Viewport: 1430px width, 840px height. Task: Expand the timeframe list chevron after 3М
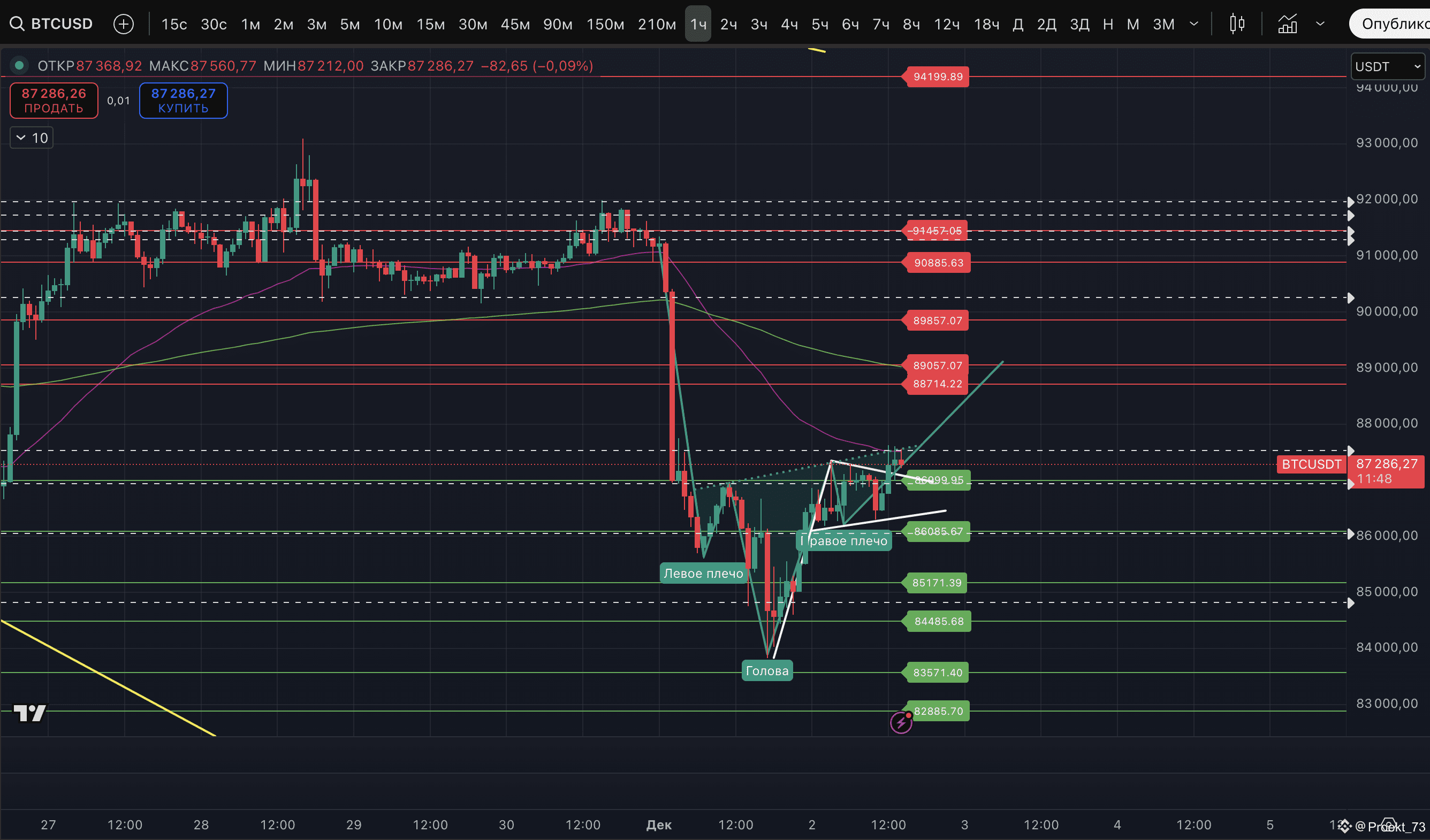pos(1194,24)
